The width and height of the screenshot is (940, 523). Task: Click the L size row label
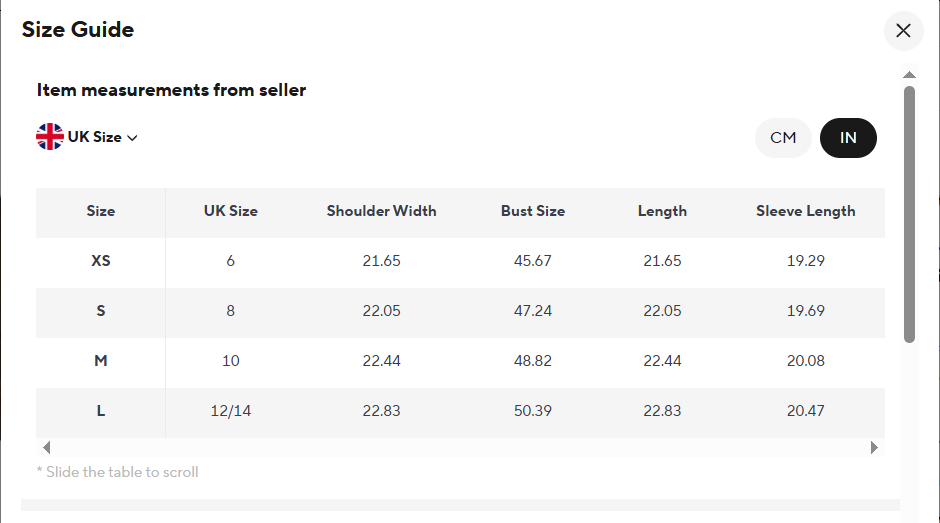click(101, 411)
